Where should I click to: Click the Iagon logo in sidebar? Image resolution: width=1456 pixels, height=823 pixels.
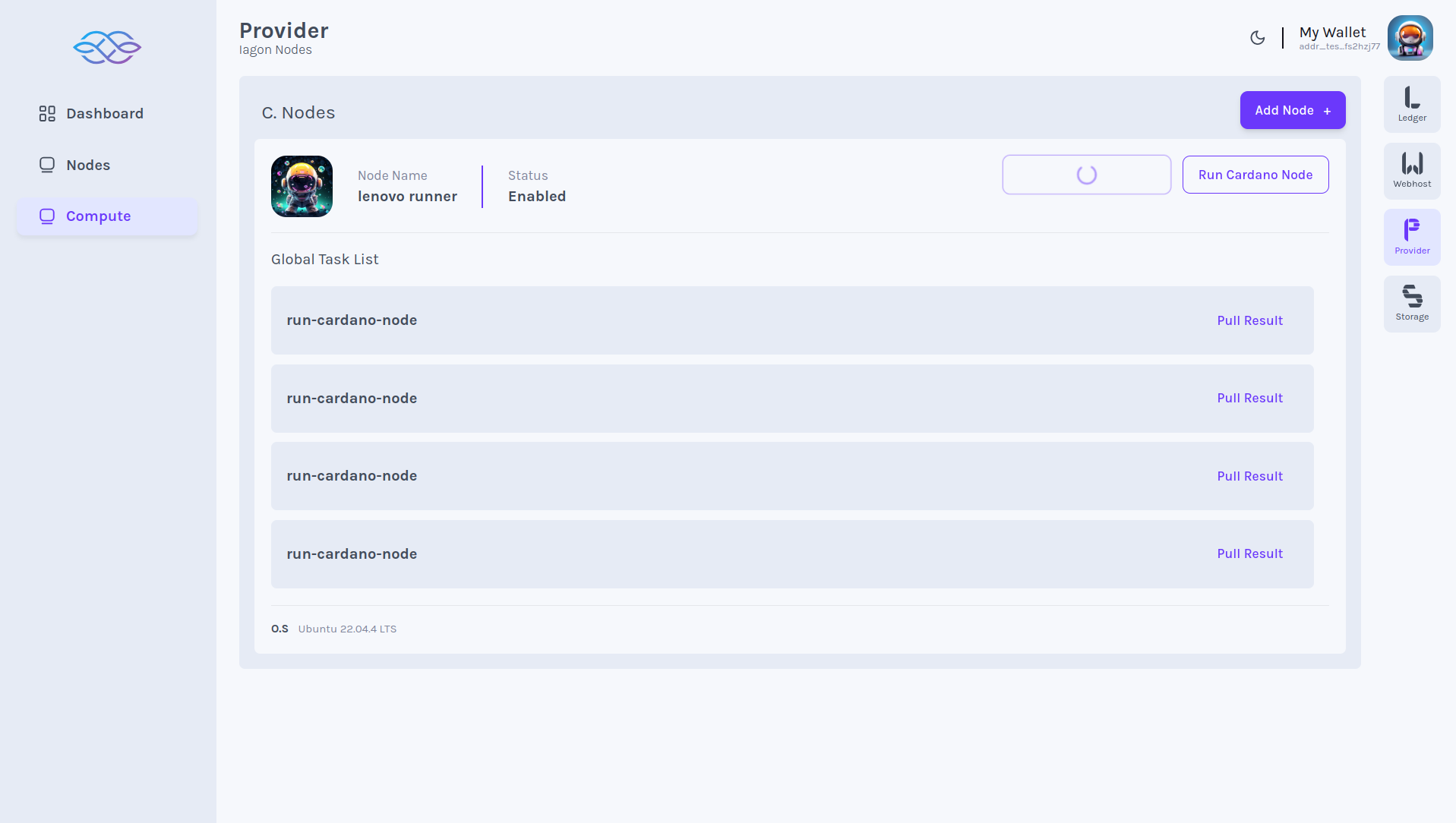coord(107,47)
